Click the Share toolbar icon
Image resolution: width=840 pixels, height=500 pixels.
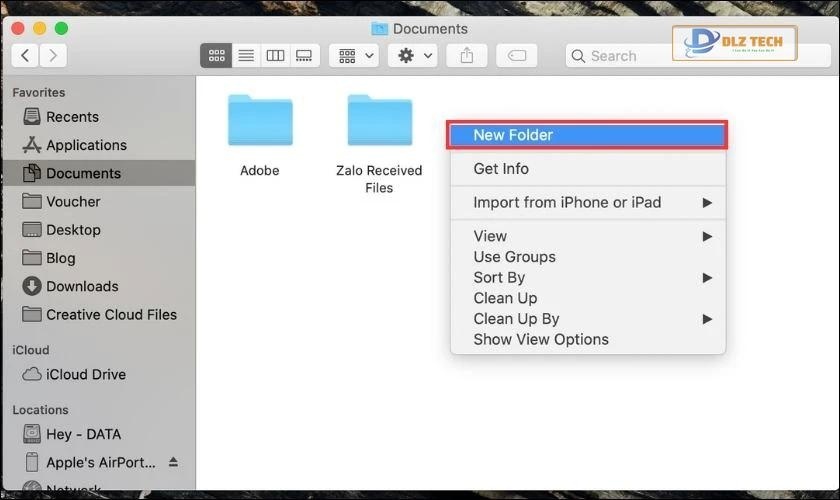point(466,56)
